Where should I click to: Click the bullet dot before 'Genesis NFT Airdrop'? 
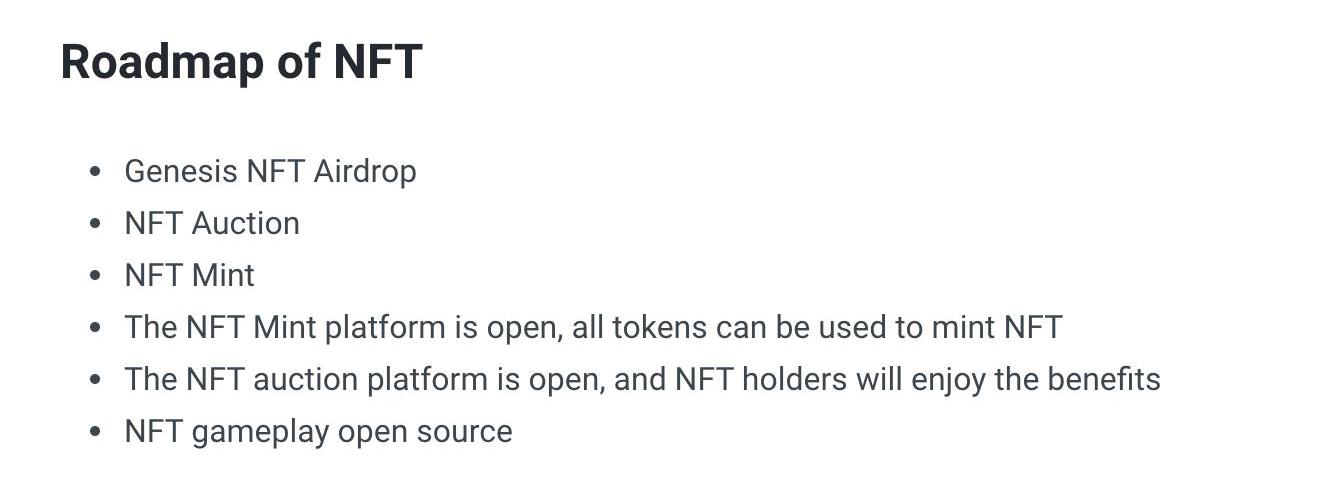click(95, 172)
